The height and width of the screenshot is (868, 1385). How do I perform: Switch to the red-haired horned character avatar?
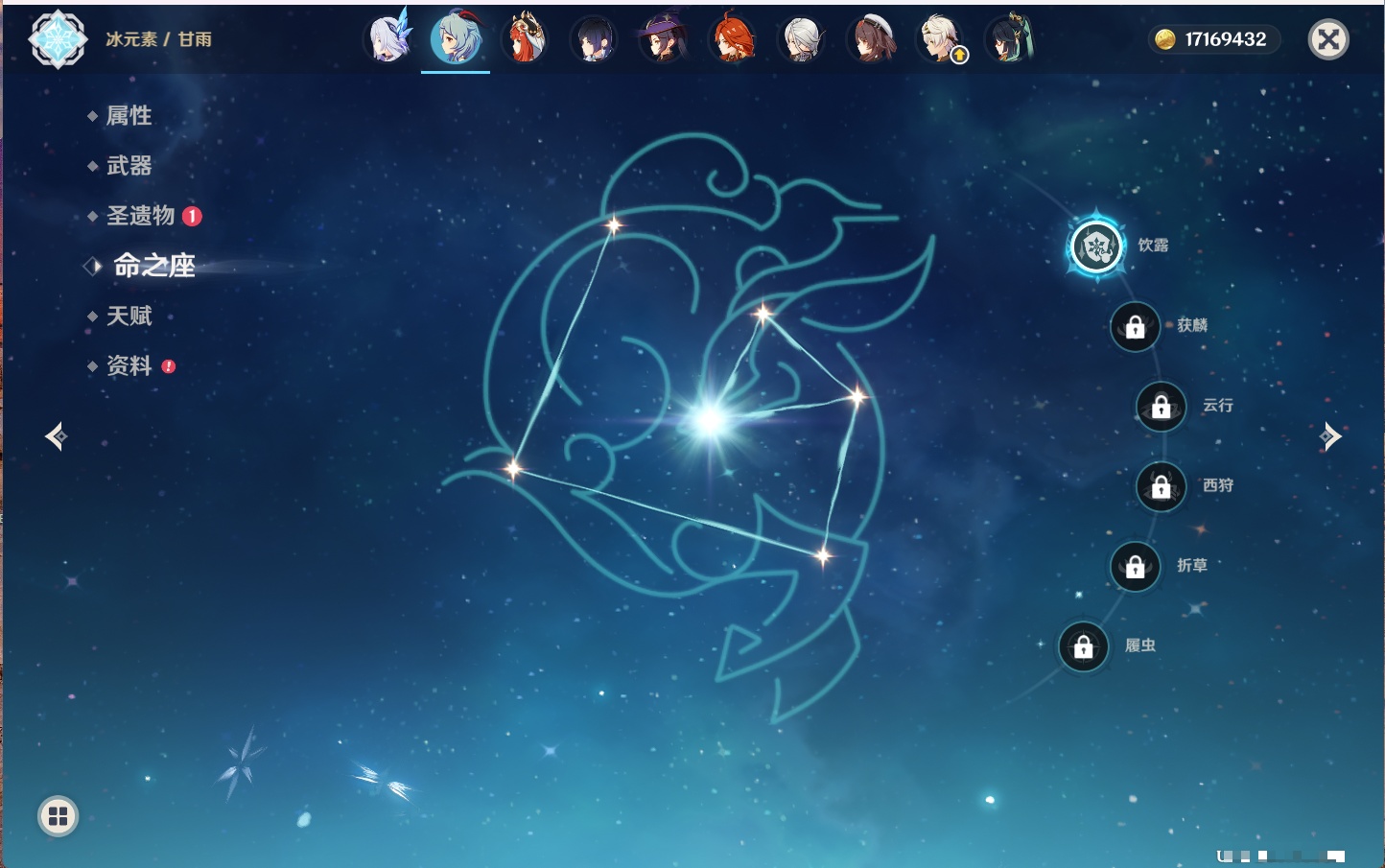tap(525, 39)
